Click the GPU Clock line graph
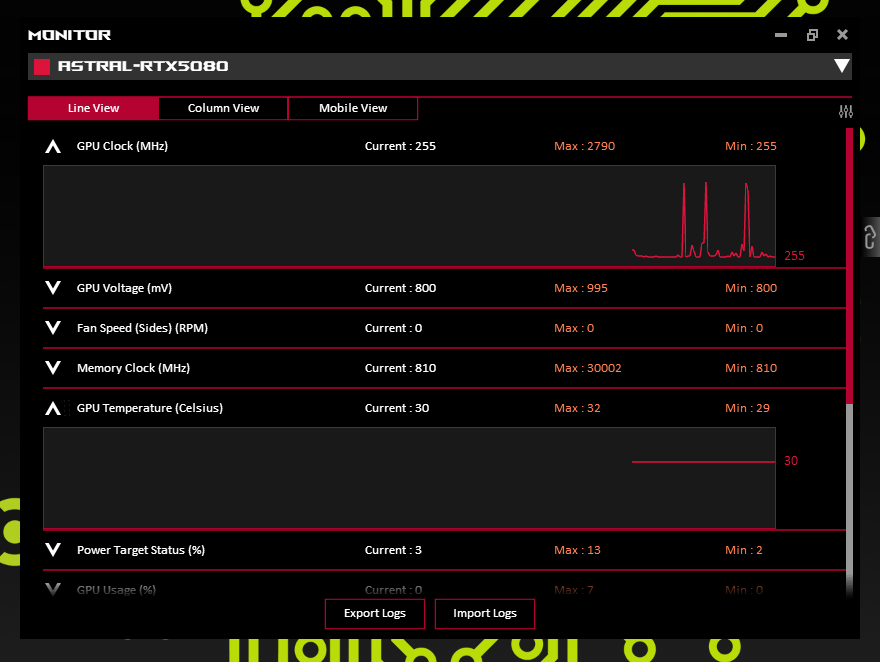Screen dimensions: 880x662 click(410, 216)
